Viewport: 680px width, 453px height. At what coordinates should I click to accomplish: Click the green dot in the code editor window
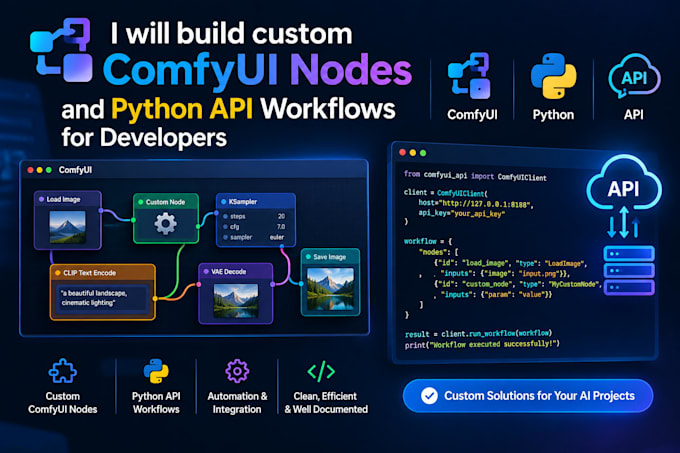423,153
